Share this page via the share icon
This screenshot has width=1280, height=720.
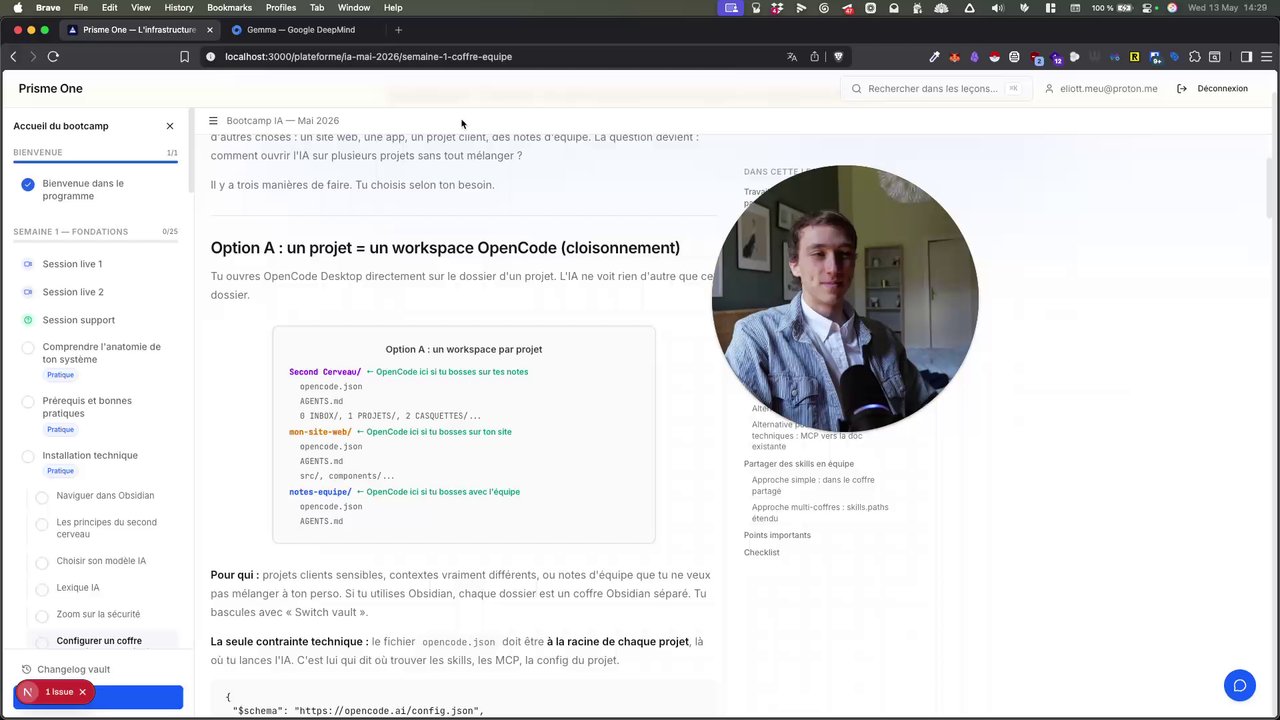point(815,57)
